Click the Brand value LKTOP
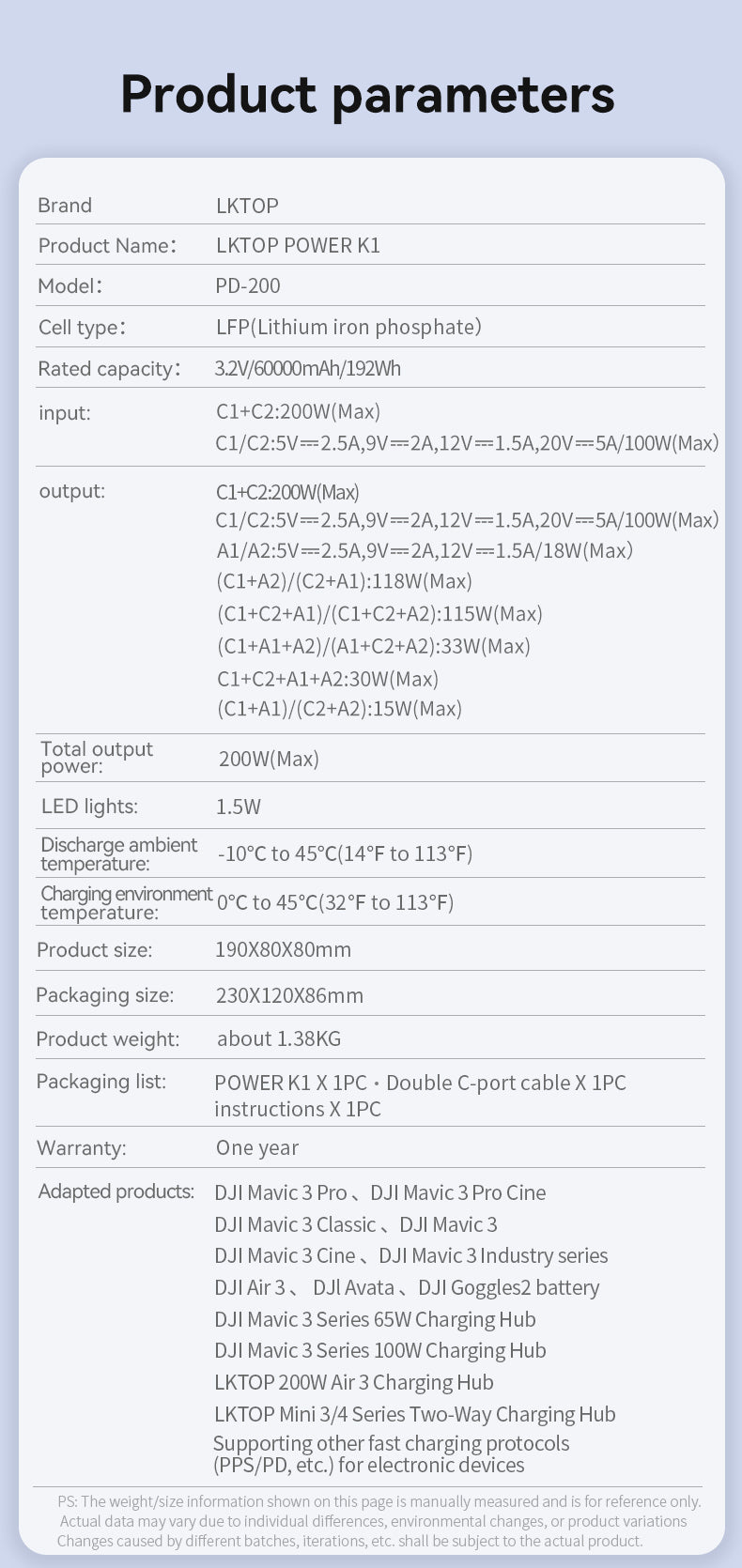742x1568 pixels. (x=247, y=206)
